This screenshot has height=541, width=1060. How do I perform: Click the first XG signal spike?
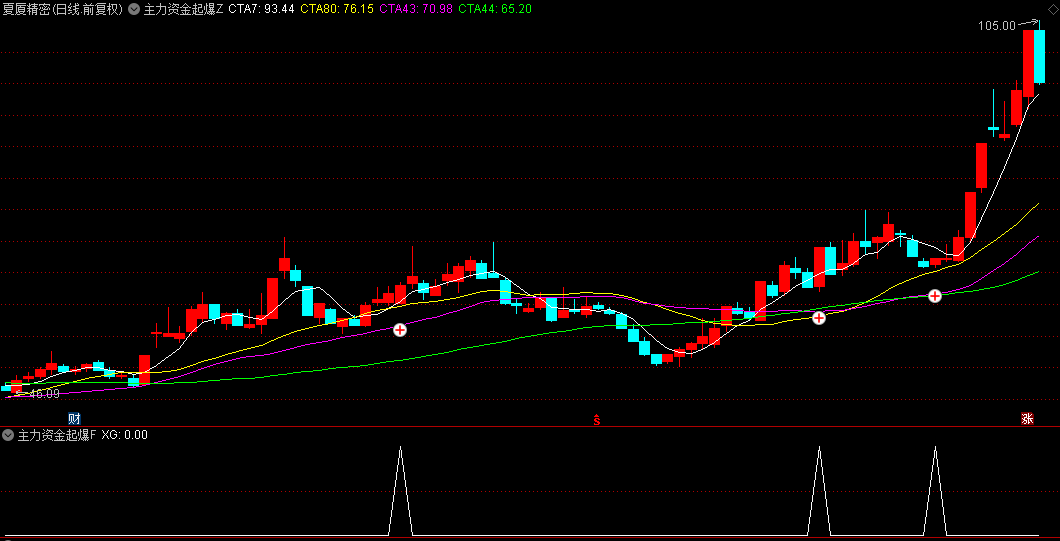pyautogui.click(x=400, y=490)
